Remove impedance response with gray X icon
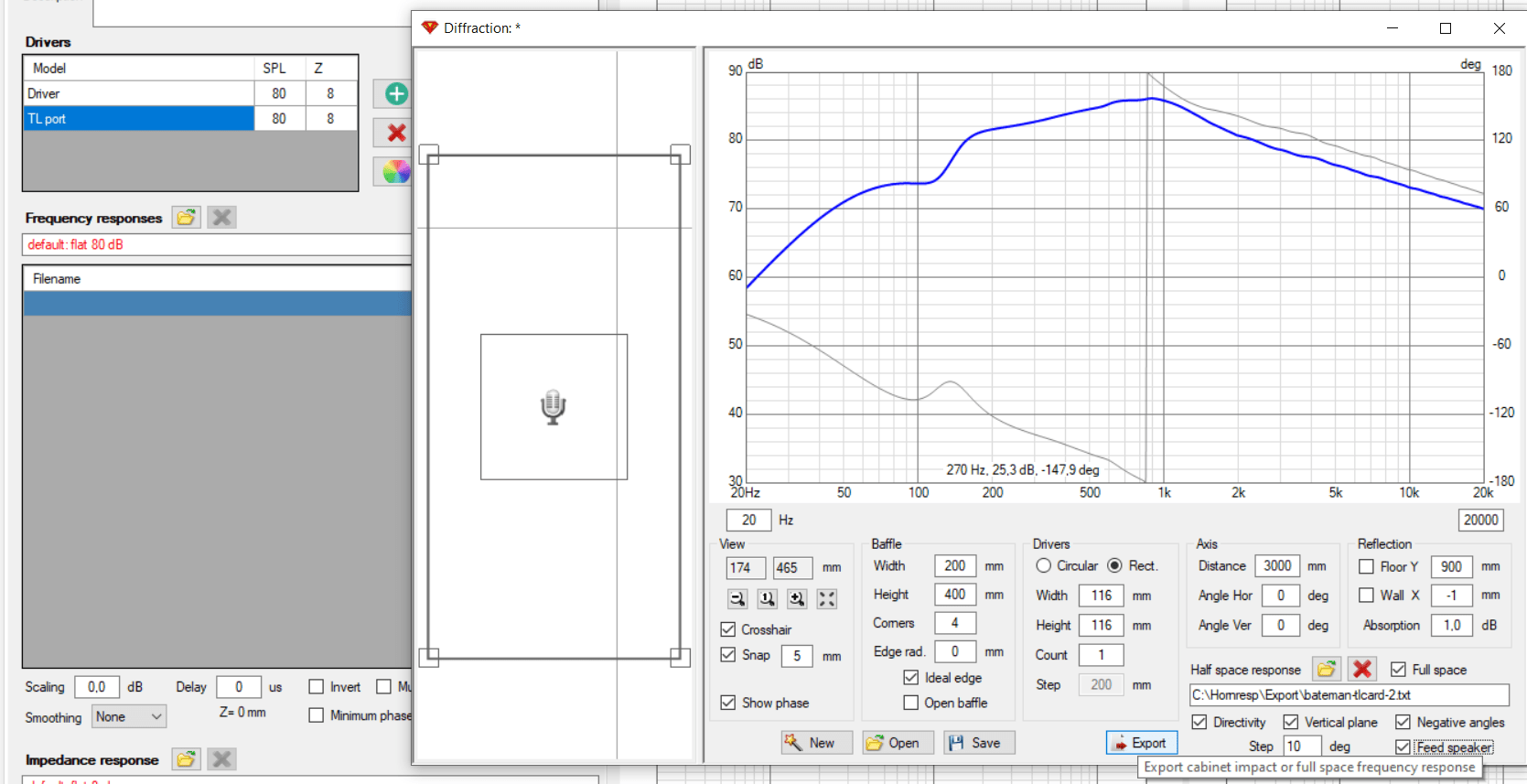 221,759
